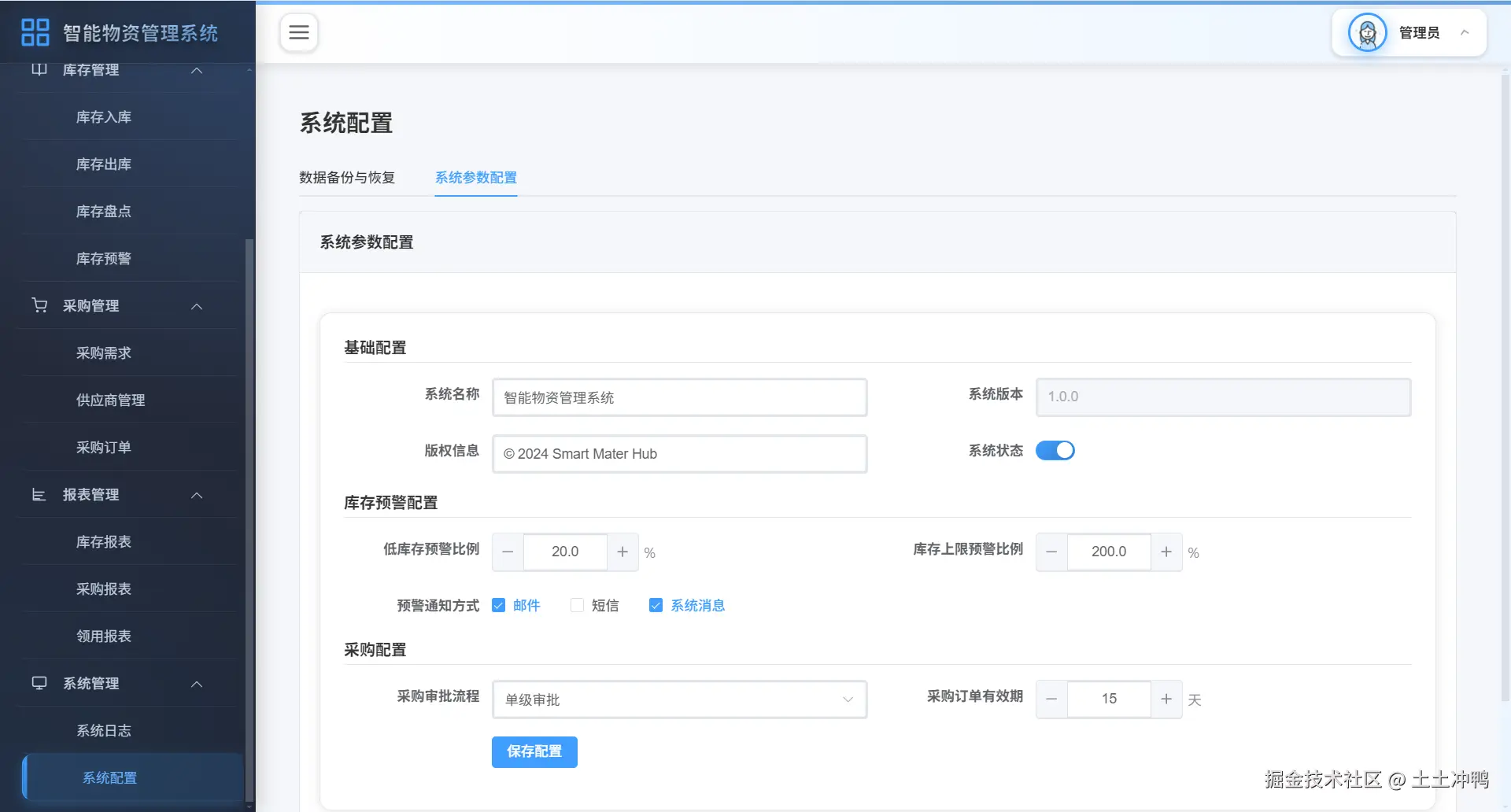1511x812 pixels.
Task: Uncheck the 邮件 notification checkbox
Action: pos(498,605)
